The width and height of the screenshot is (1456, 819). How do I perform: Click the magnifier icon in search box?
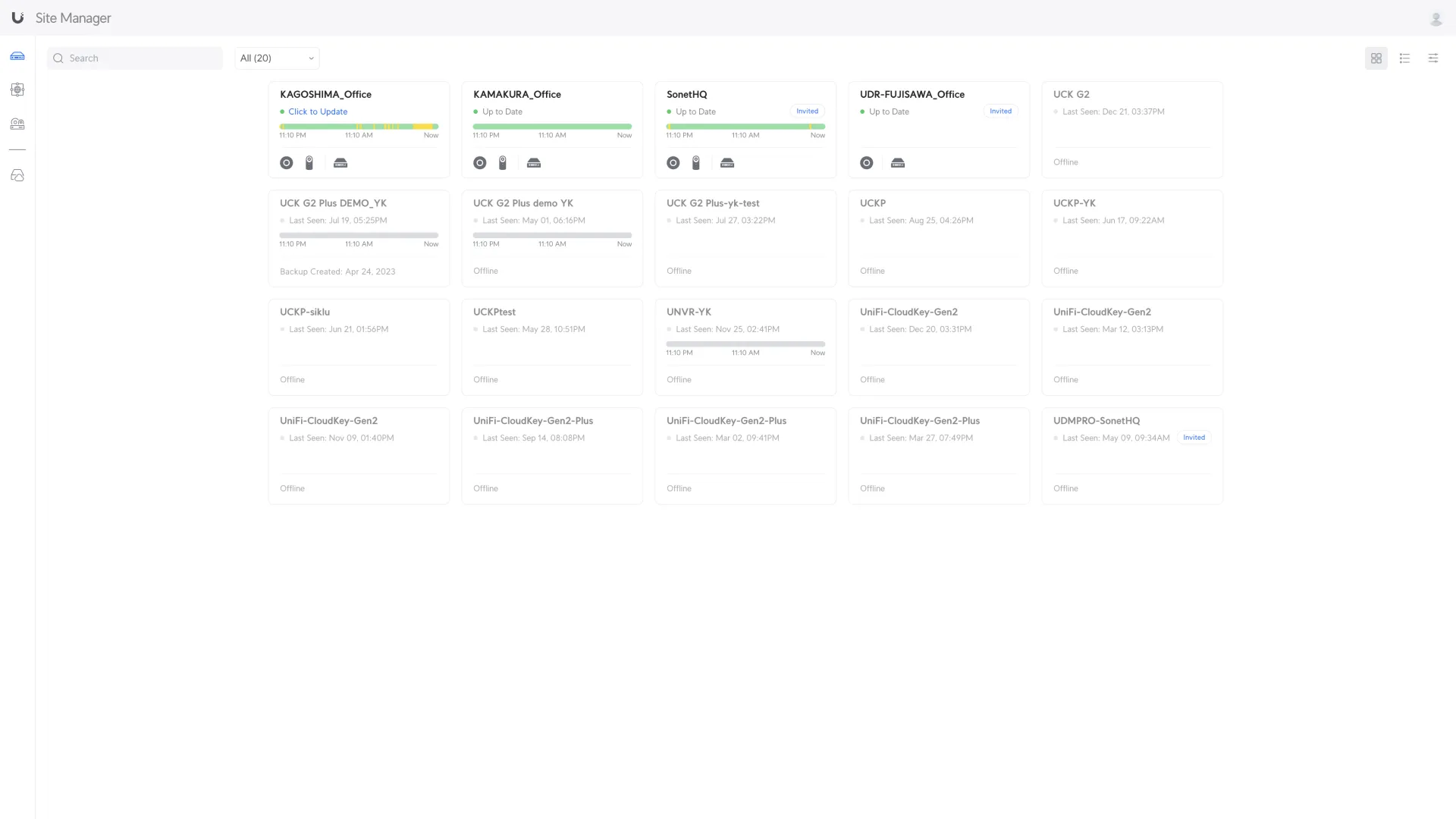point(58,58)
